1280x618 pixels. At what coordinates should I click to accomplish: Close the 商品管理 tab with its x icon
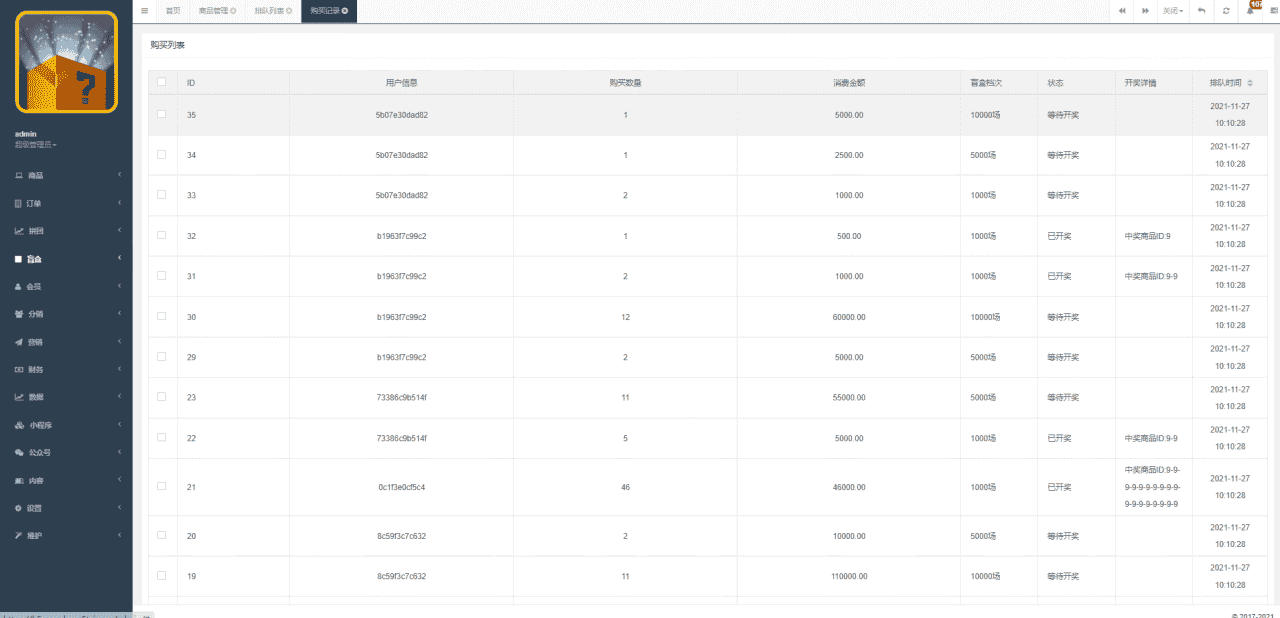click(x=233, y=10)
